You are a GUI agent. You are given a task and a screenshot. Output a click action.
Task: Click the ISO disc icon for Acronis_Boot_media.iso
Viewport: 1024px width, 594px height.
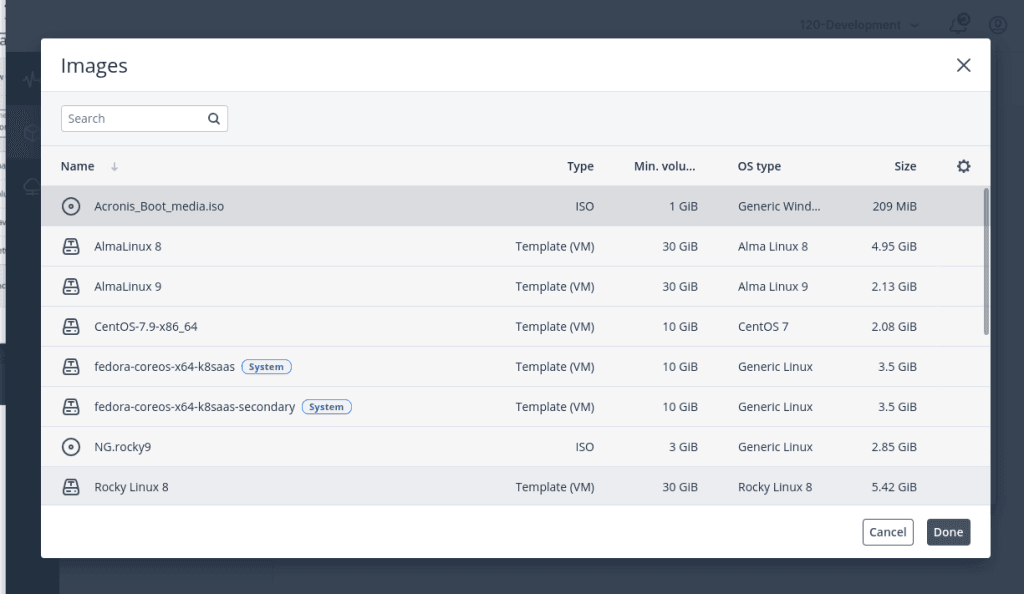(71, 206)
